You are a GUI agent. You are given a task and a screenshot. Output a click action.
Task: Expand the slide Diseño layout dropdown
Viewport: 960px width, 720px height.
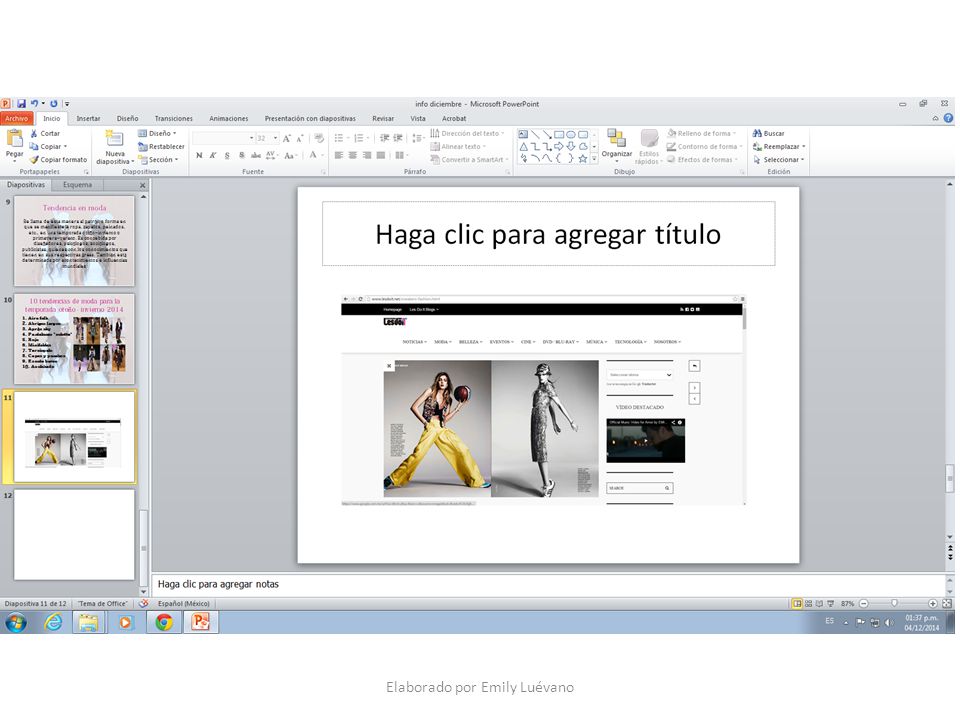[157, 133]
